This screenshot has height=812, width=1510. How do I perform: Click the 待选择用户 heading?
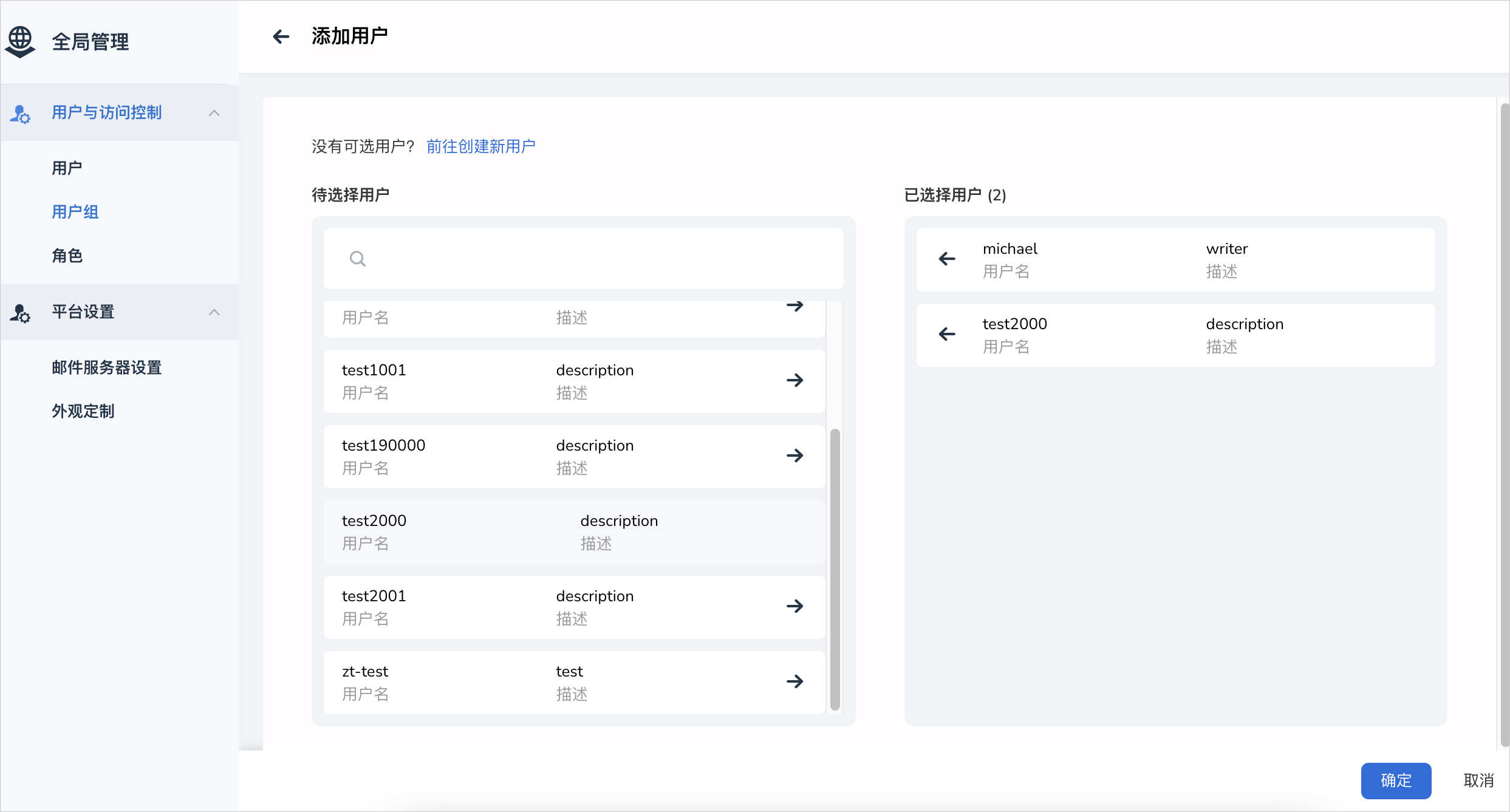pyautogui.click(x=350, y=195)
